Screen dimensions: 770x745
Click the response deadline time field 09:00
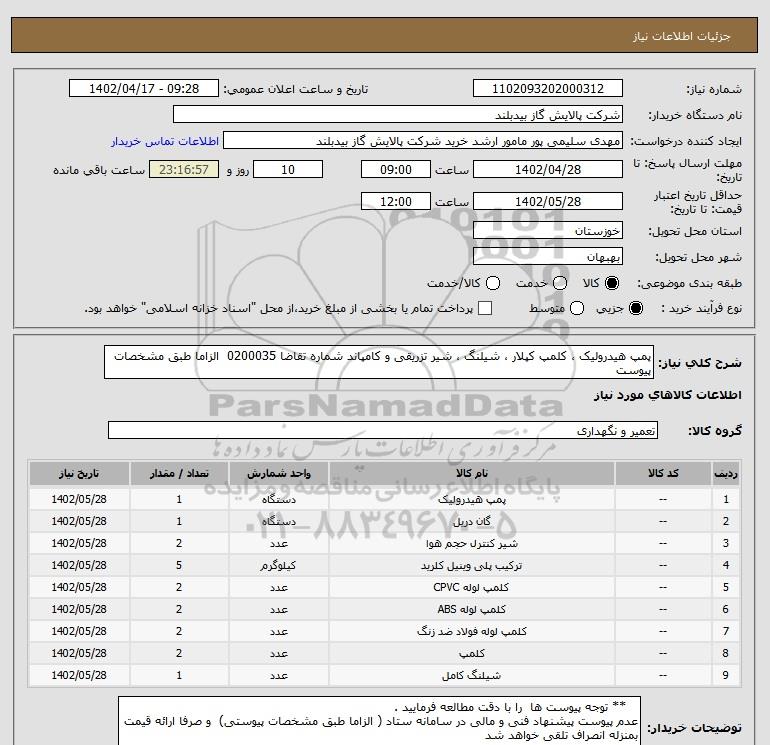coord(396,169)
